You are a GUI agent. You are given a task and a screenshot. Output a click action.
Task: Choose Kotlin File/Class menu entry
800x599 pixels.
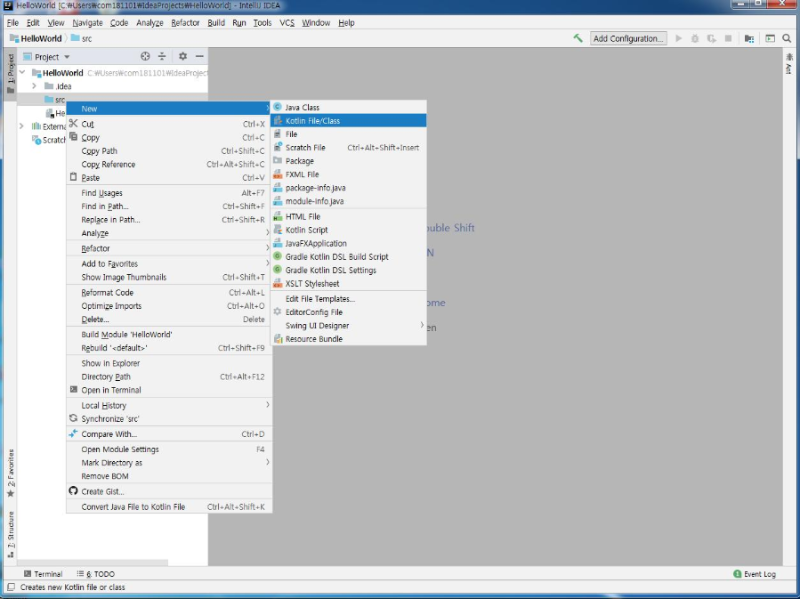coord(348,120)
